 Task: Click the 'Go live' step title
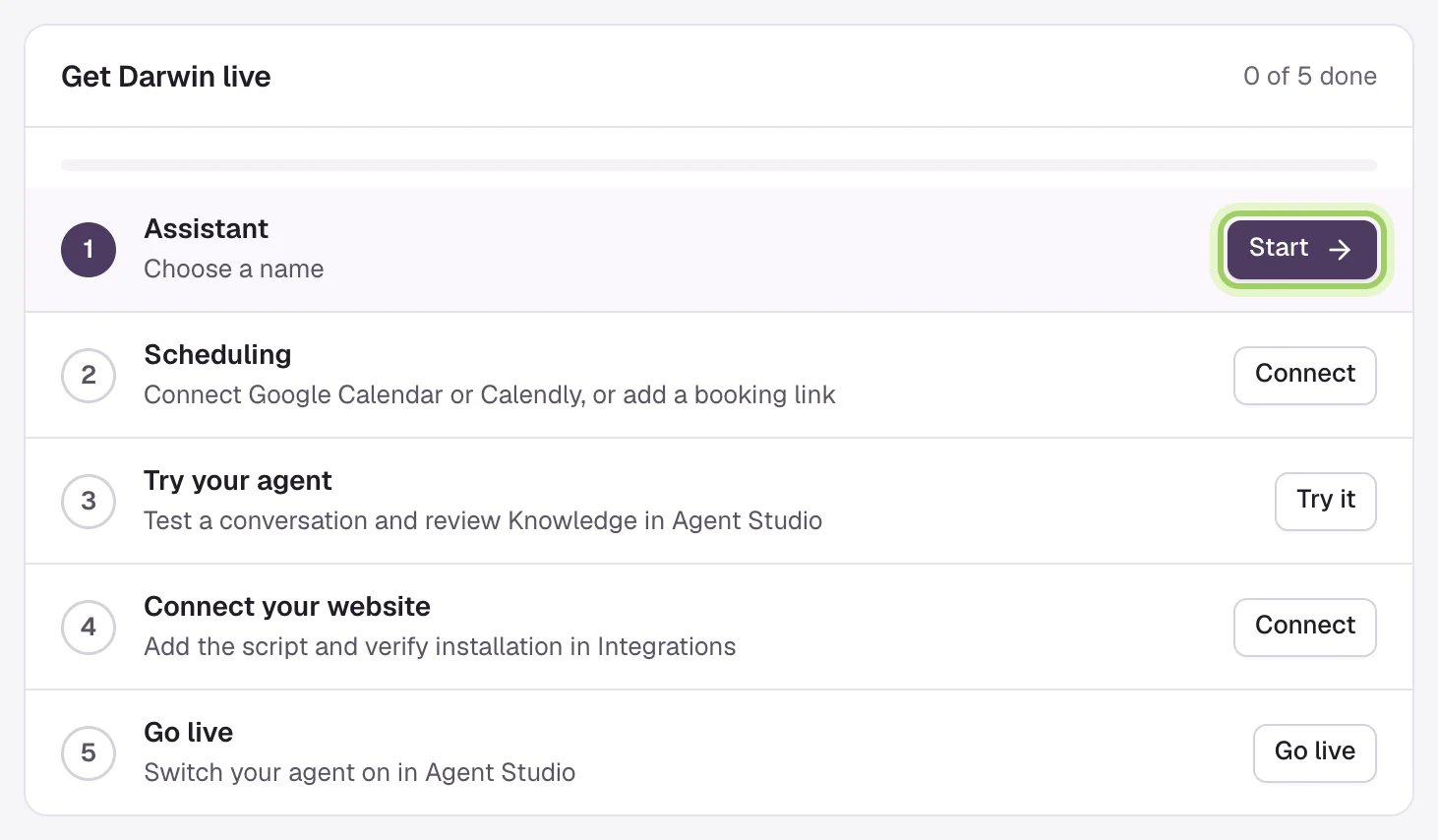188,733
